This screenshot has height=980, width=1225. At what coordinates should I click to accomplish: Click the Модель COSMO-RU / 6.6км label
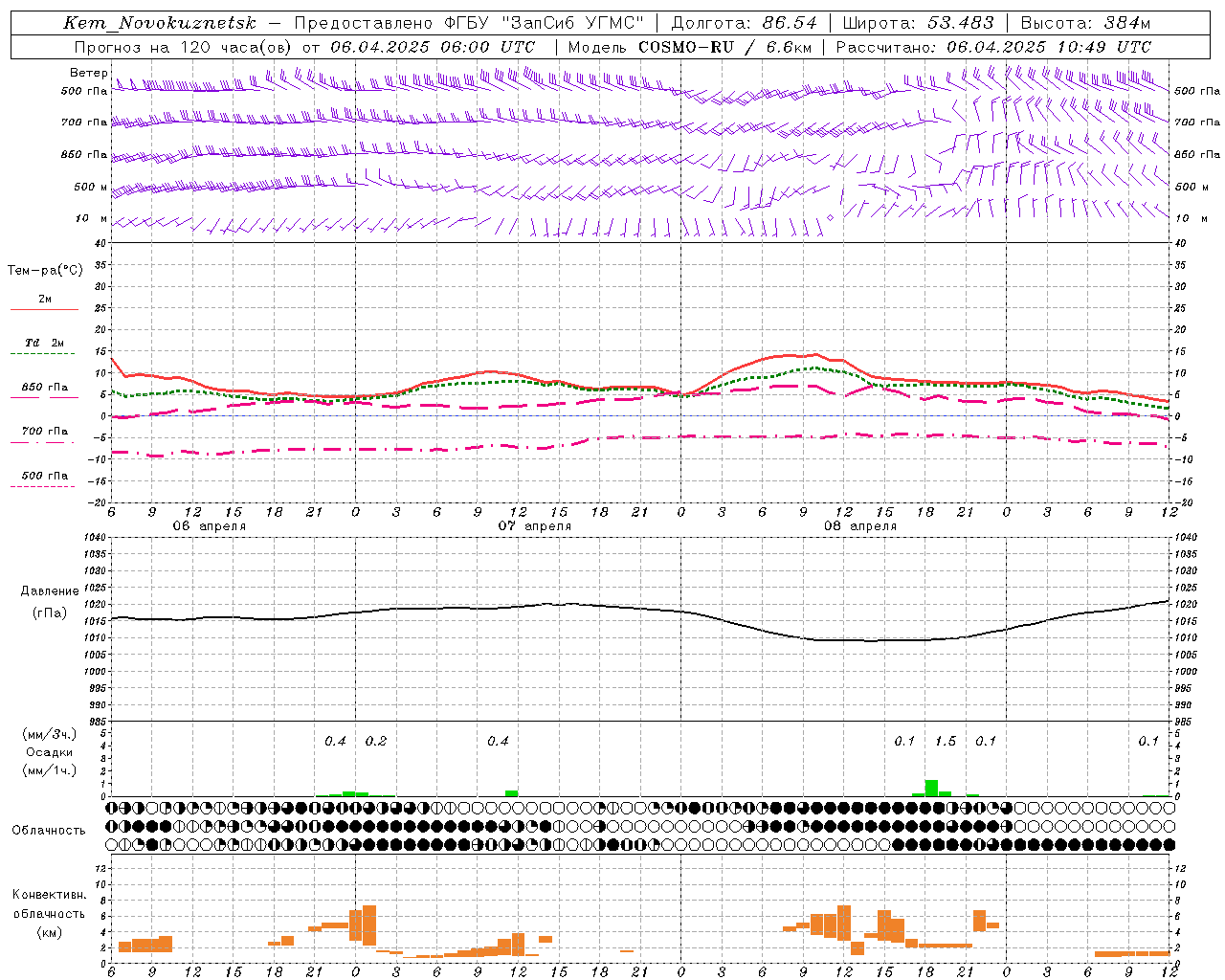point(690,47)
